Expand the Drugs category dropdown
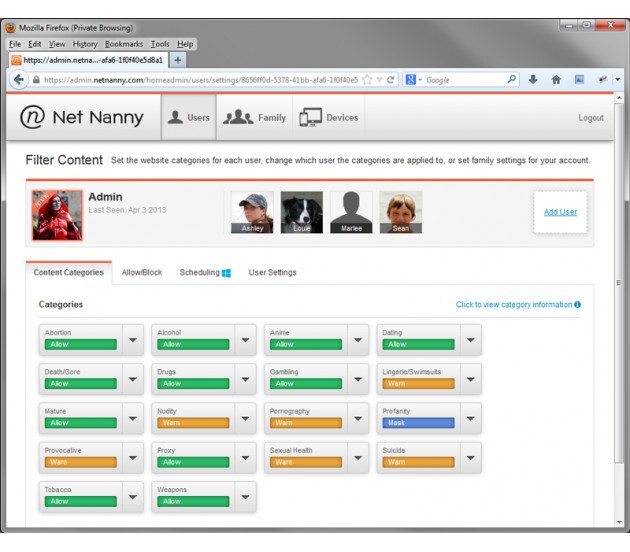Image resolution: width=630 pixels, height=552 pixels. 245,379
